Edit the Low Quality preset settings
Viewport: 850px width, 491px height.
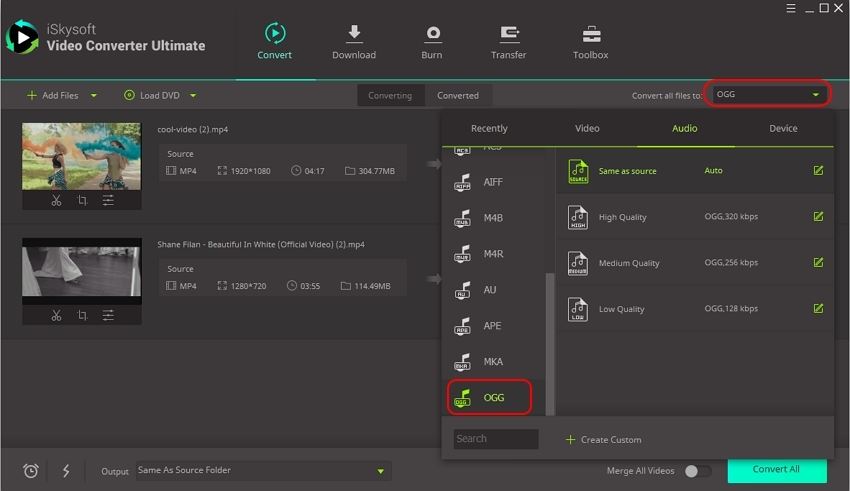point(818,309)
